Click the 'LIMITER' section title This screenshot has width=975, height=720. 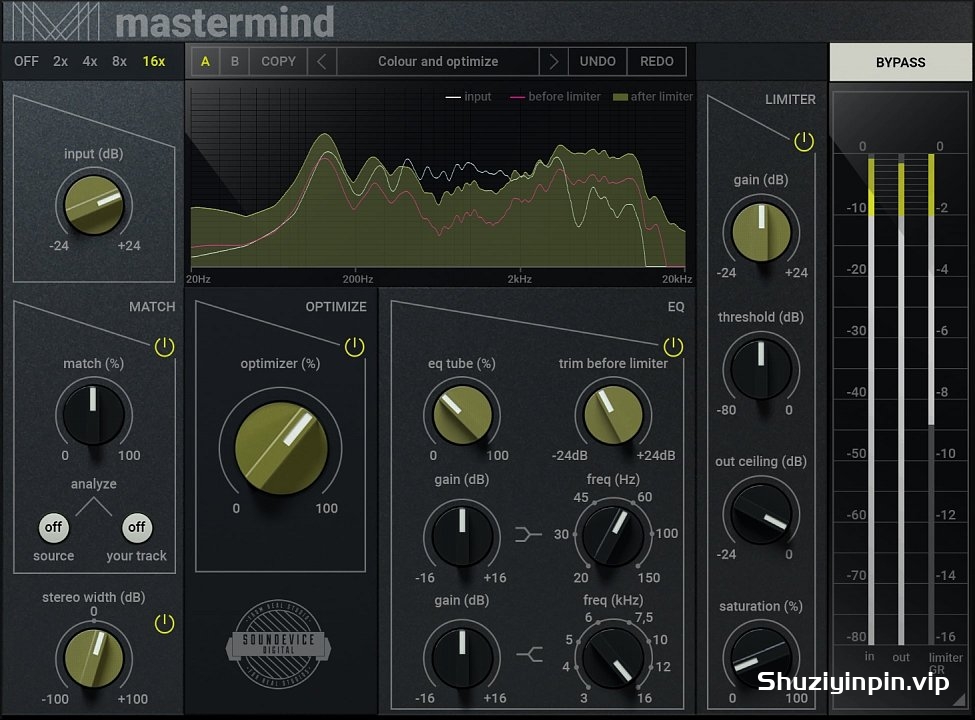click(x=790, y=99)
